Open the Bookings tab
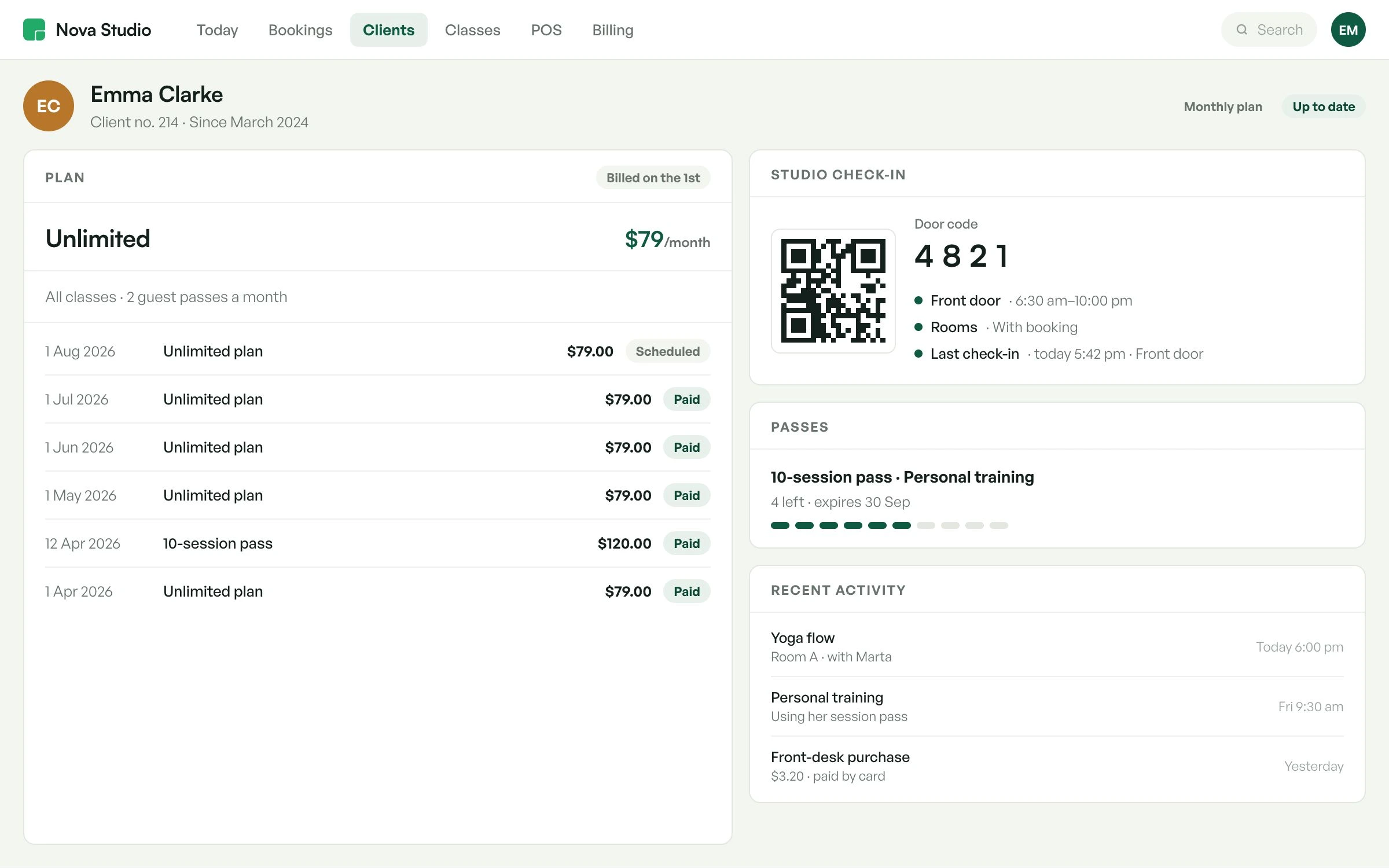Image resolution: width=1389 pixels, height=868 pixels. (300, 30)
